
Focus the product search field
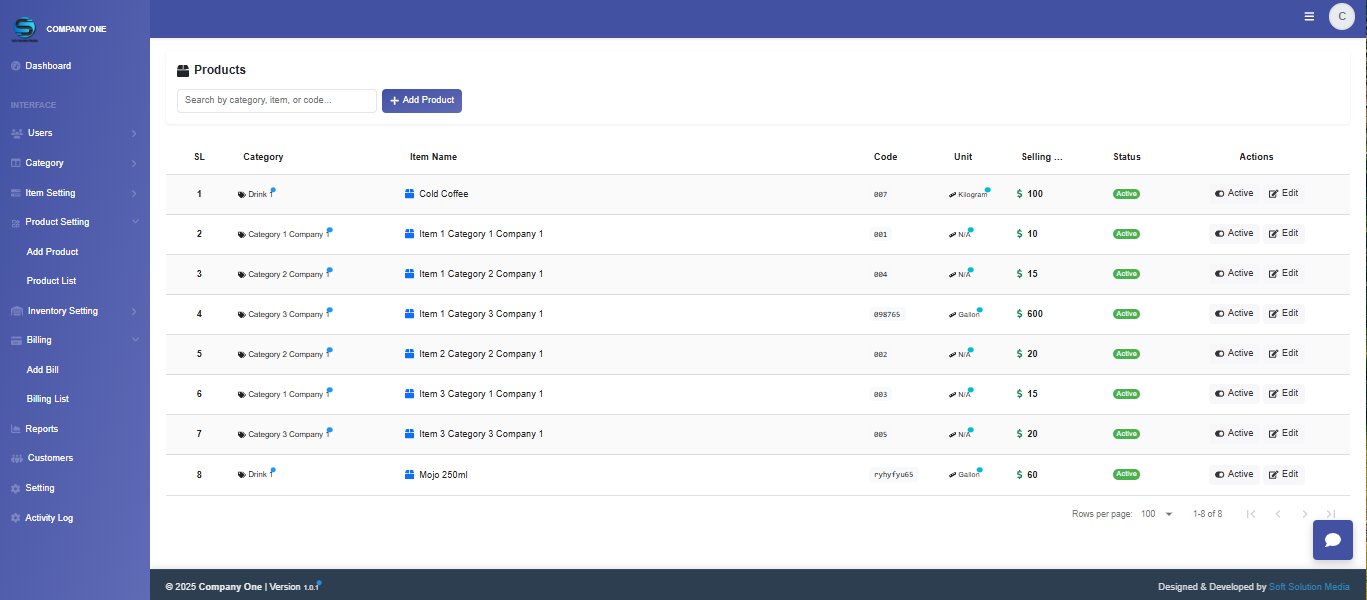click(277, 101)
